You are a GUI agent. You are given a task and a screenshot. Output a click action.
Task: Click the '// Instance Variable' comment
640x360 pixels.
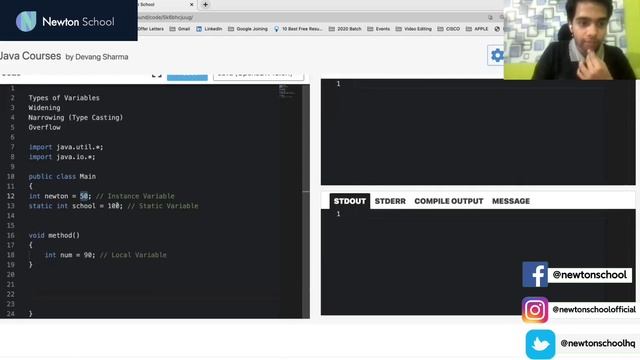pyautogui.click(x=135, y=196)
